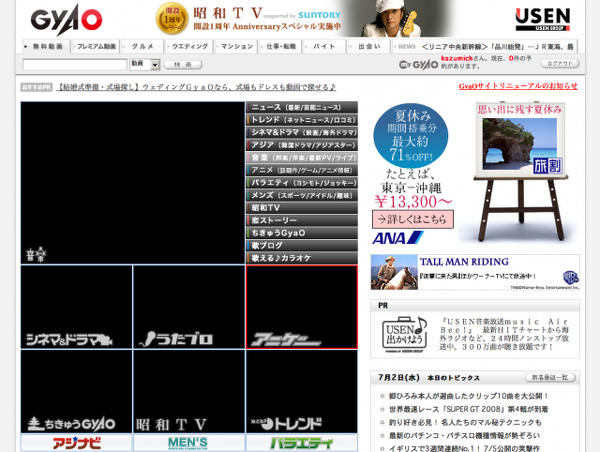Open the 無料動画 tab
600x452 pixels.
click(47, 46)
